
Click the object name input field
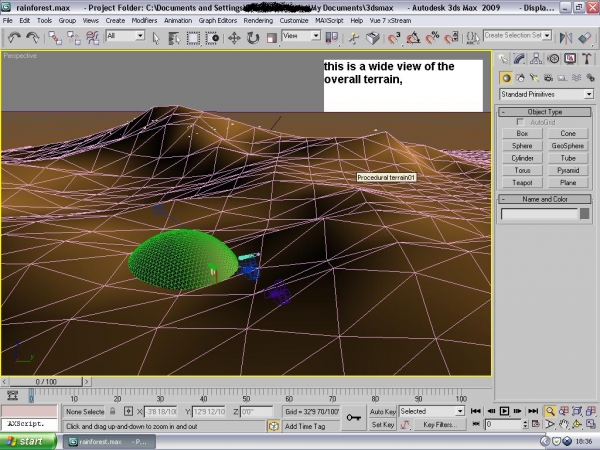pos(539,214)
